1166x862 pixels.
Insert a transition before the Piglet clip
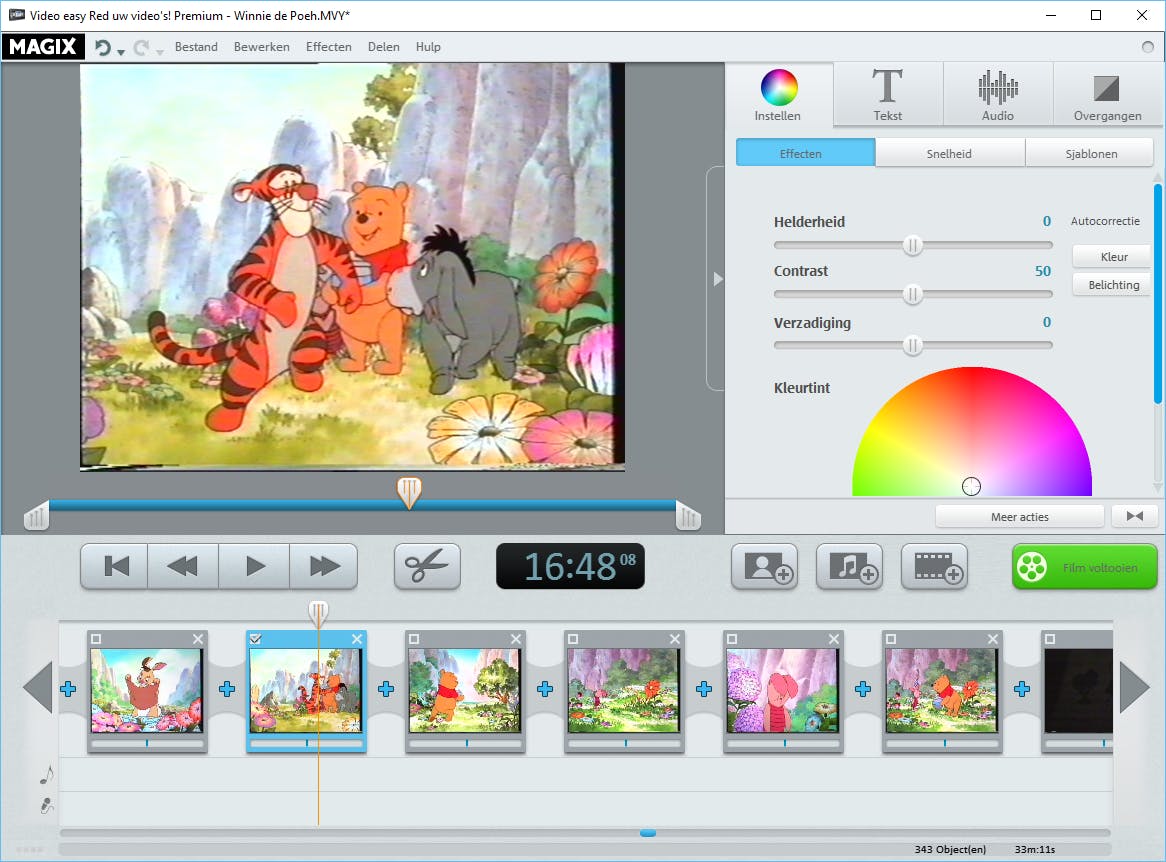coord(704,689)
